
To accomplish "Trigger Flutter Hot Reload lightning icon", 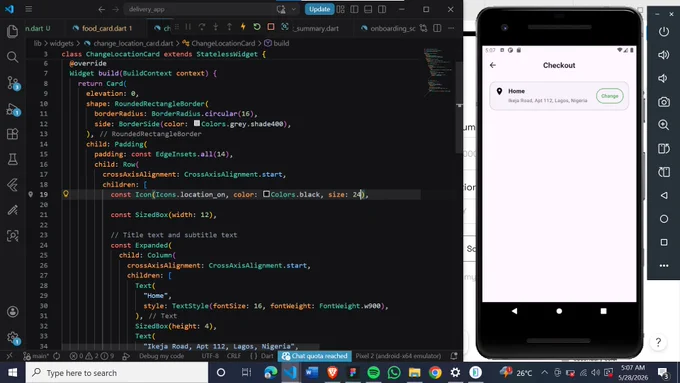I will click(x=243, y=27).
